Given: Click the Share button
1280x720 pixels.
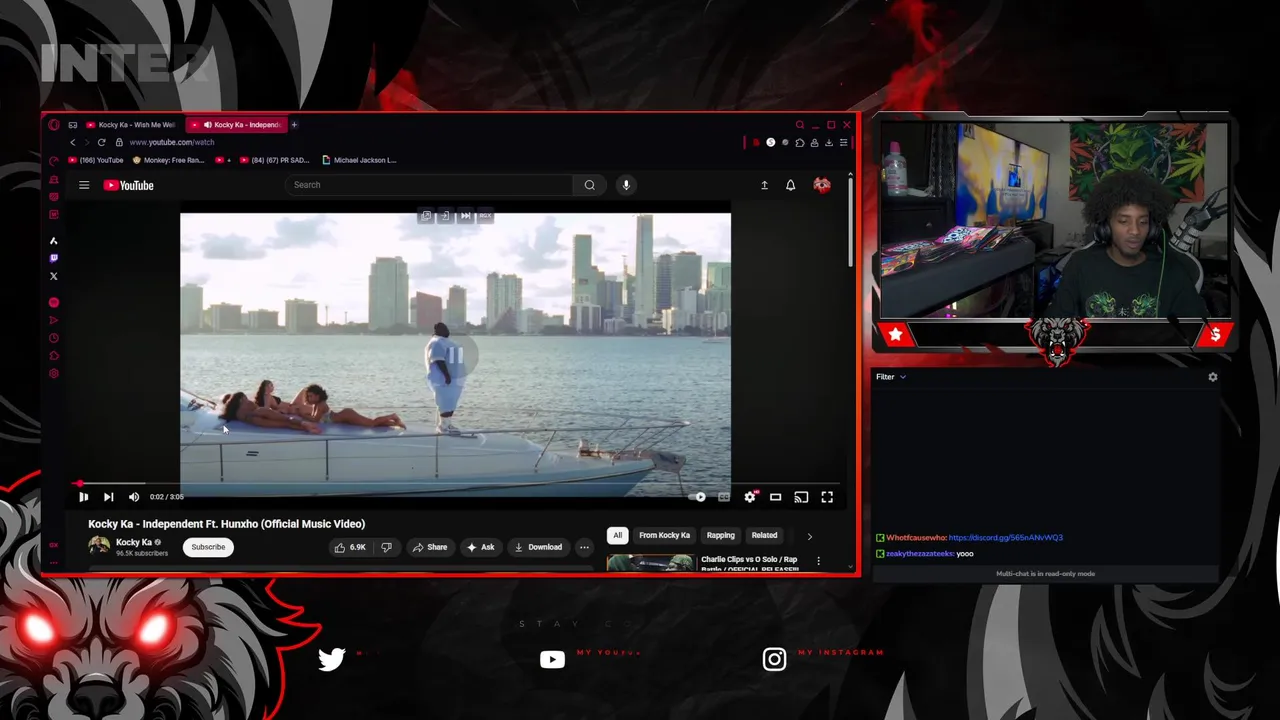Looking at the screenshot, I should coord(430,547).
